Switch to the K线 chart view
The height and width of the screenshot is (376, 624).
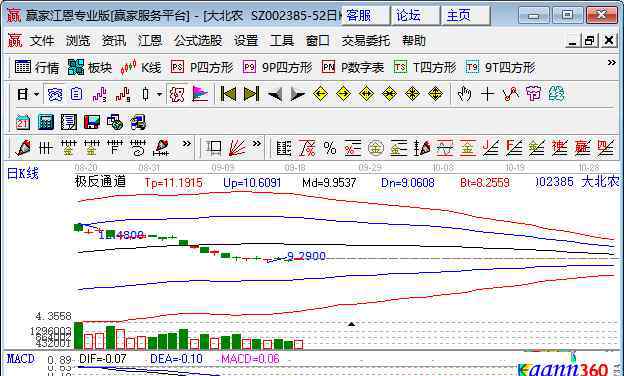[141, 67]
